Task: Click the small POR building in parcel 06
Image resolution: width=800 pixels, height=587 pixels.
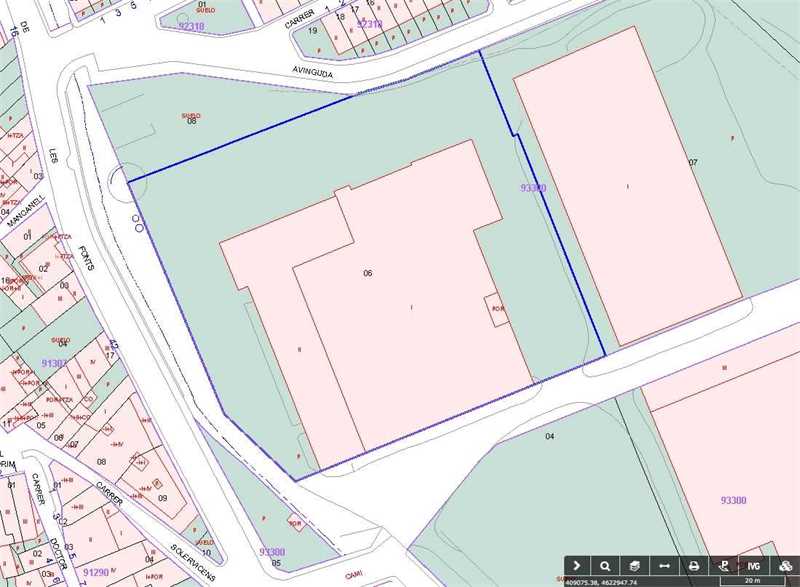Action: [x=497, y=309]
